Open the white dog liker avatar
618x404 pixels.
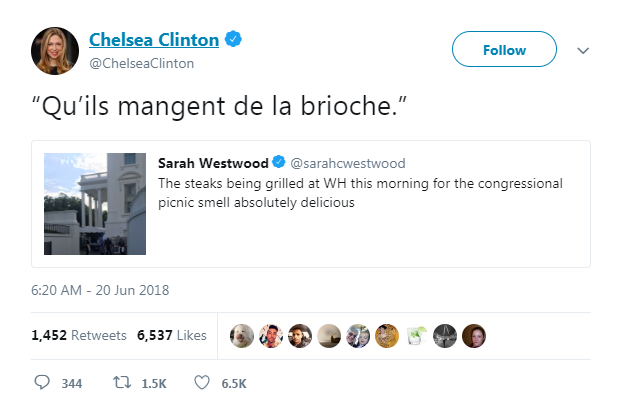click(x=240, y=335)
